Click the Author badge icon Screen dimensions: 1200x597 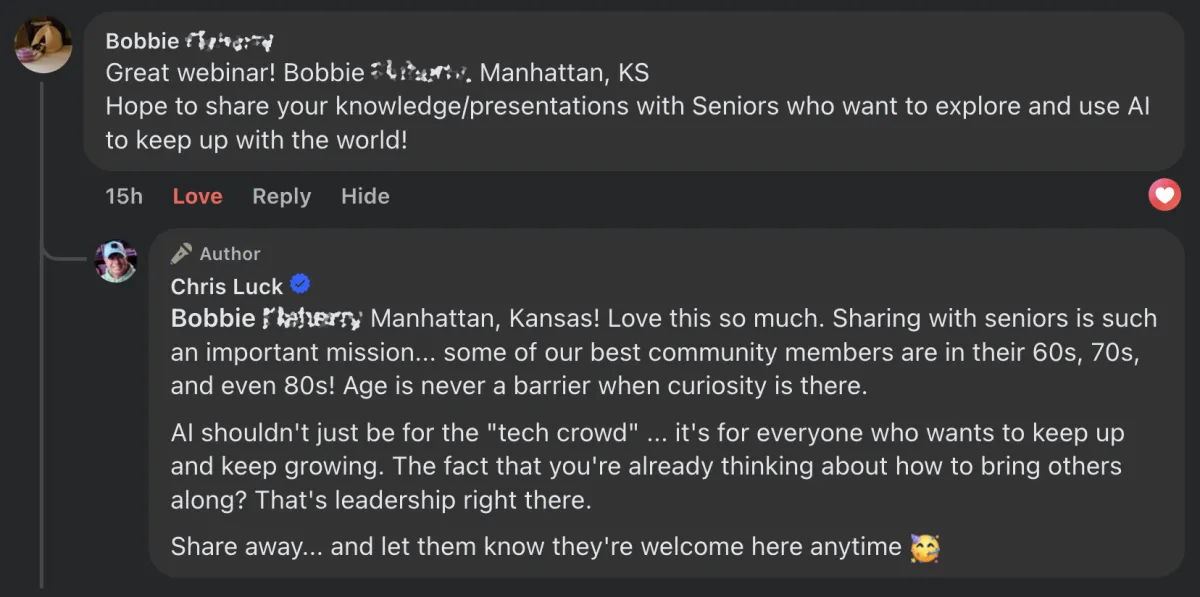(180, 253)
